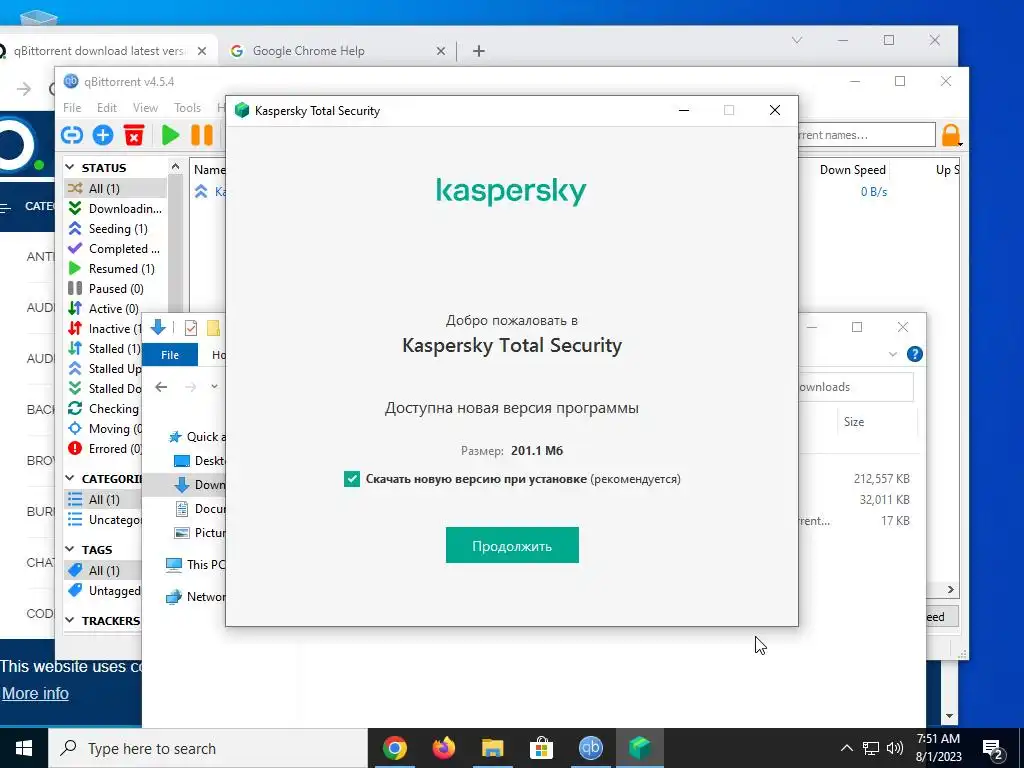The height and width of the screenshot is (768, 1024).
Task: Click the volume icon in system tray
Action: [895, 748]
